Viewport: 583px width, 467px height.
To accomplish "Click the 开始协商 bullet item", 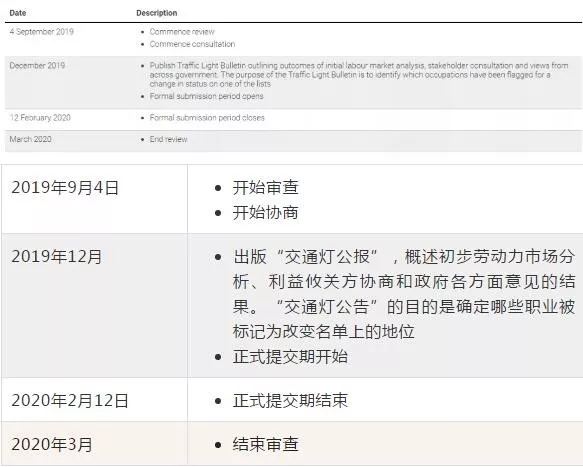I will pyautogui.click(x=265, y=213).
